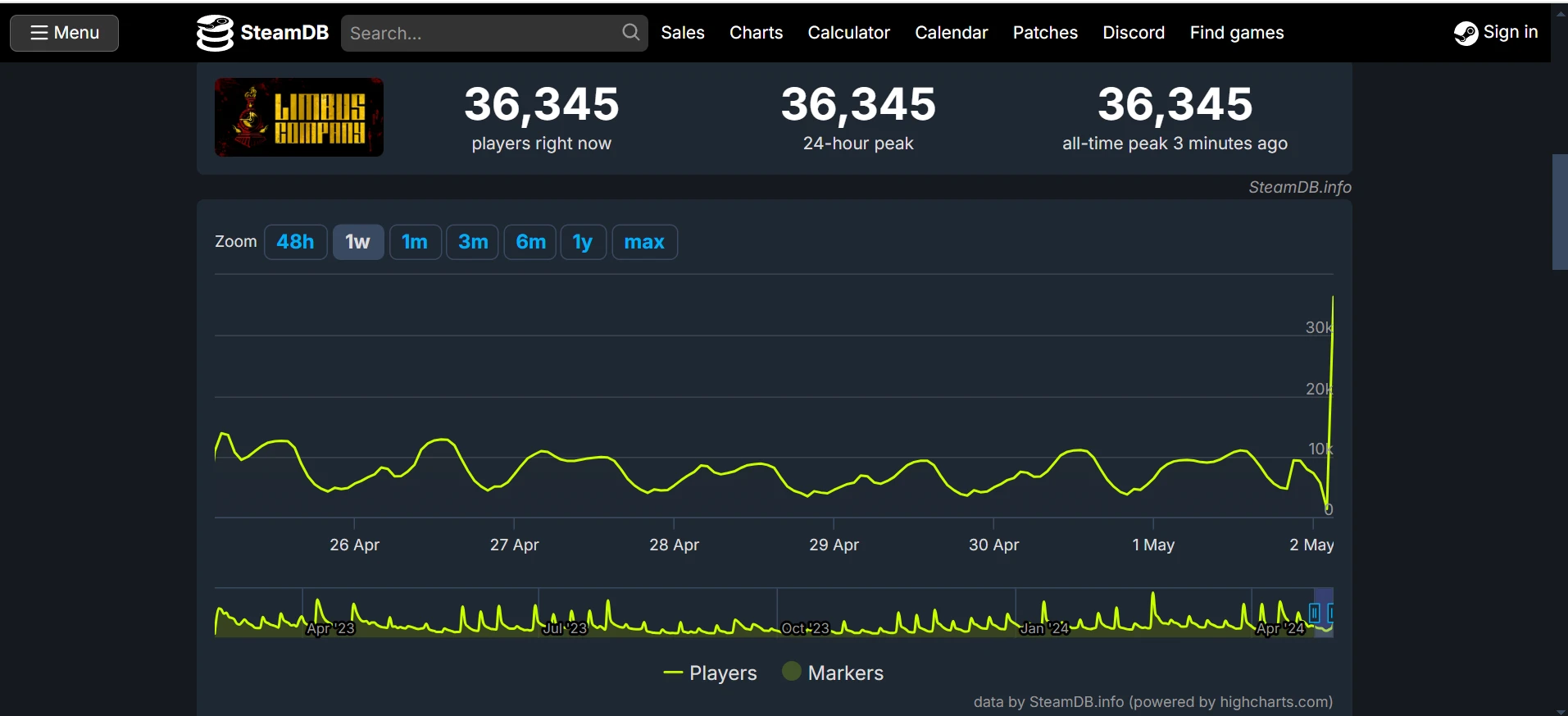Open the Calculator page
Viewport: 1568px width, 716px height.
point(848,33)
